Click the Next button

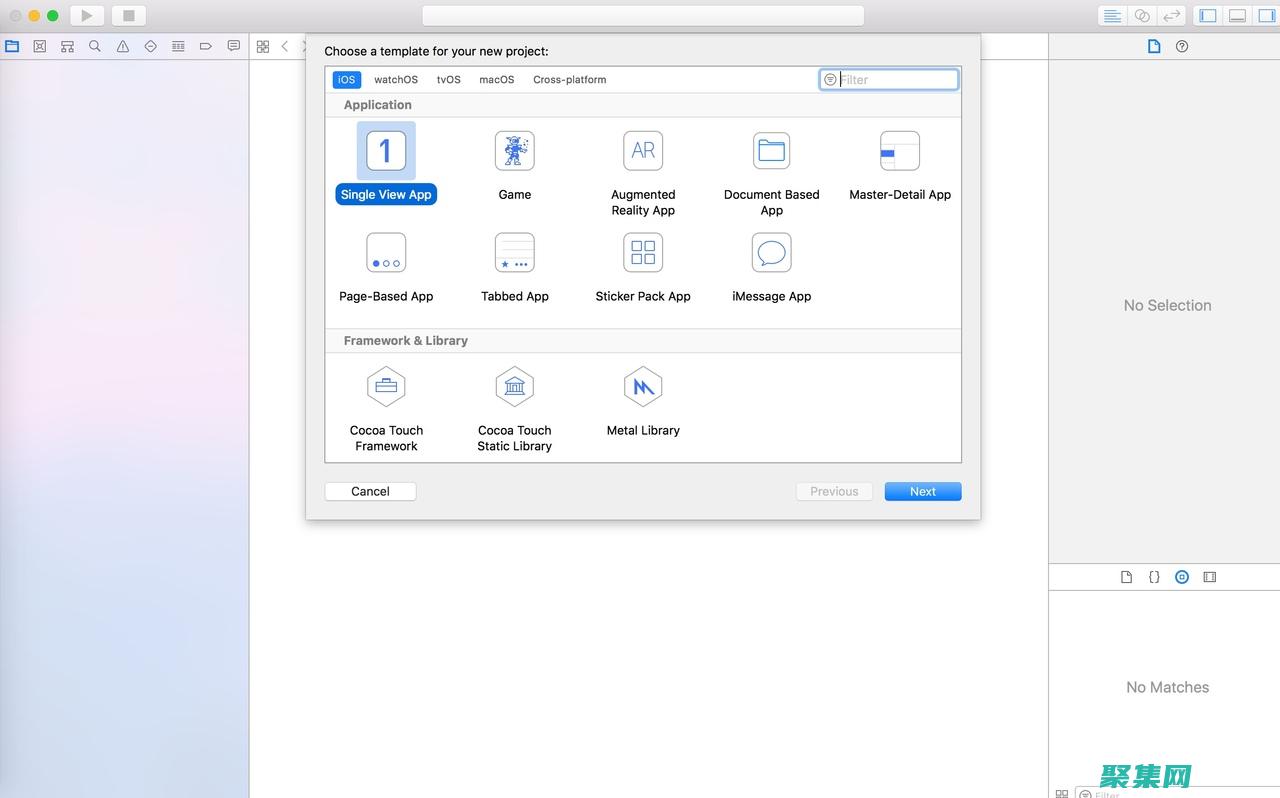point(921,491)
